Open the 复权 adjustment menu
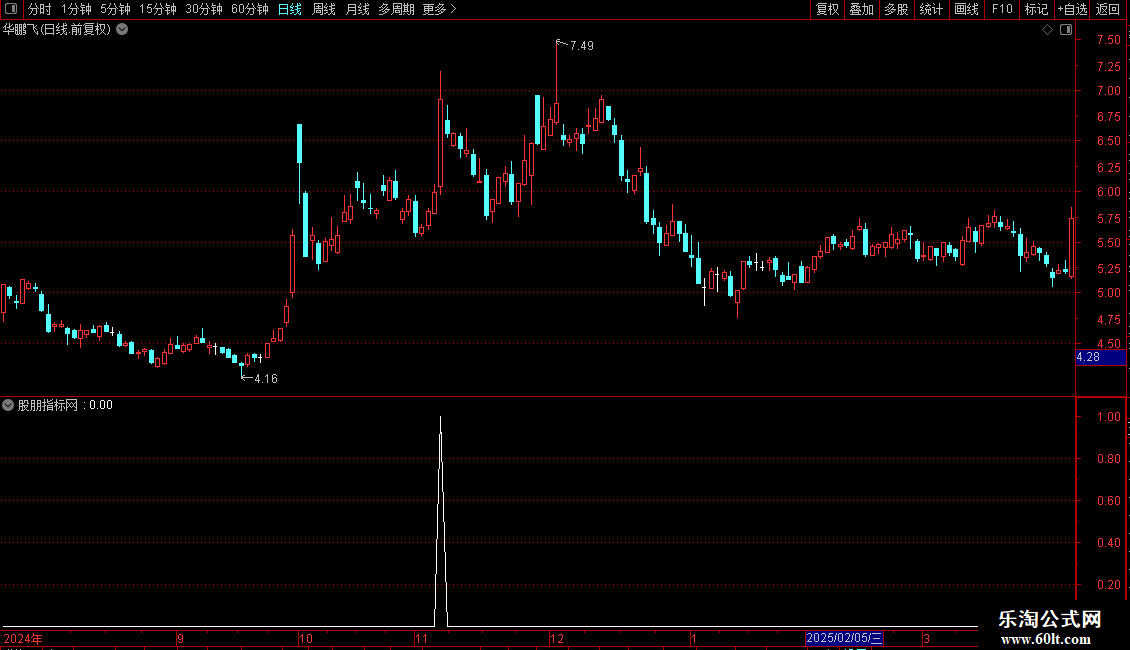 tap(827, 9)
